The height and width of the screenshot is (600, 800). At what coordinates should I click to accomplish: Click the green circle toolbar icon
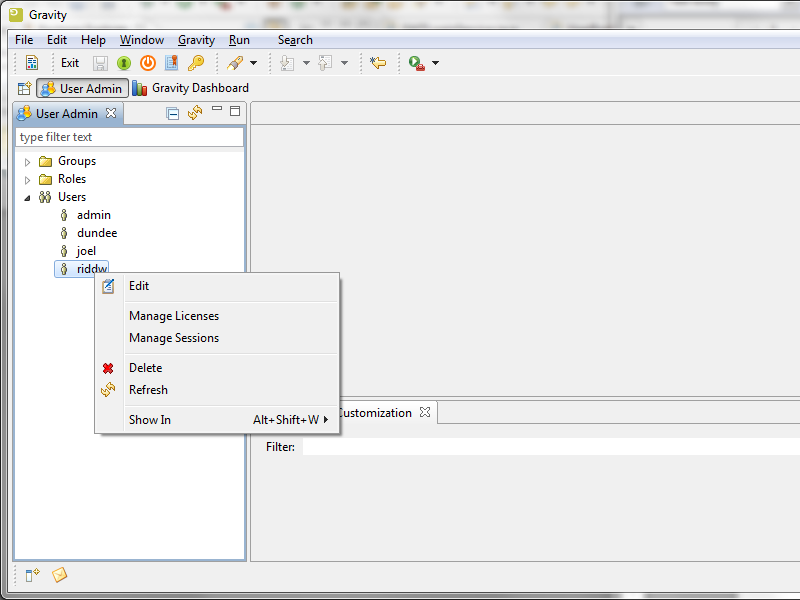pyautogui.click(x=124, y=63)
